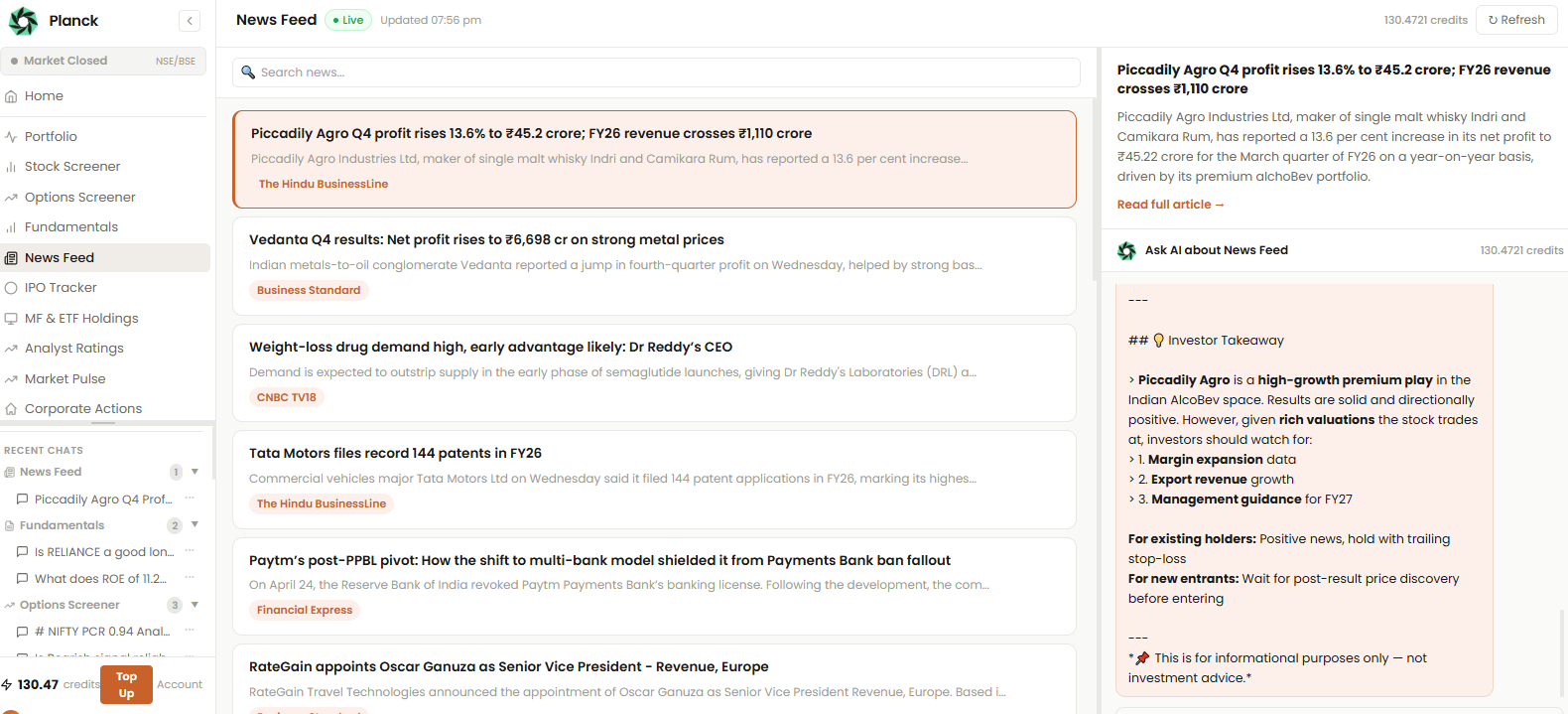Click the Planck logo icon

tap(23, 21)
